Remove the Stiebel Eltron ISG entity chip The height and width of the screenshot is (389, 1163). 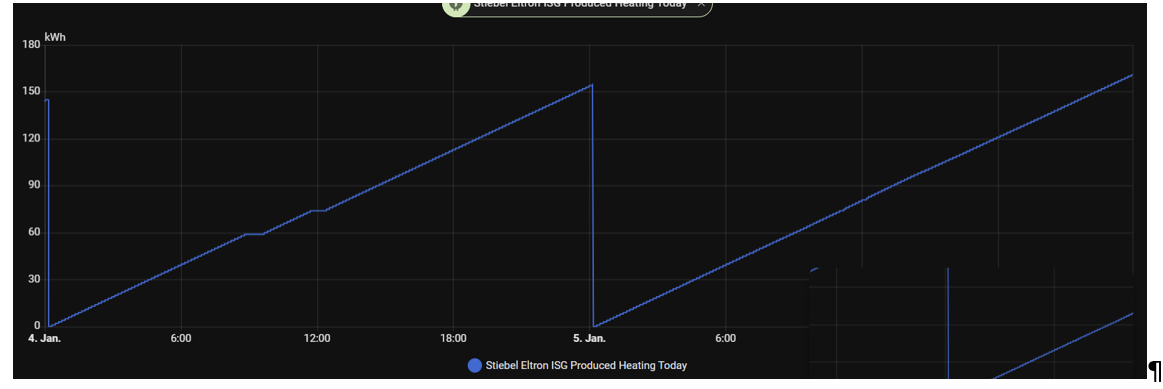tap(701, 4)
